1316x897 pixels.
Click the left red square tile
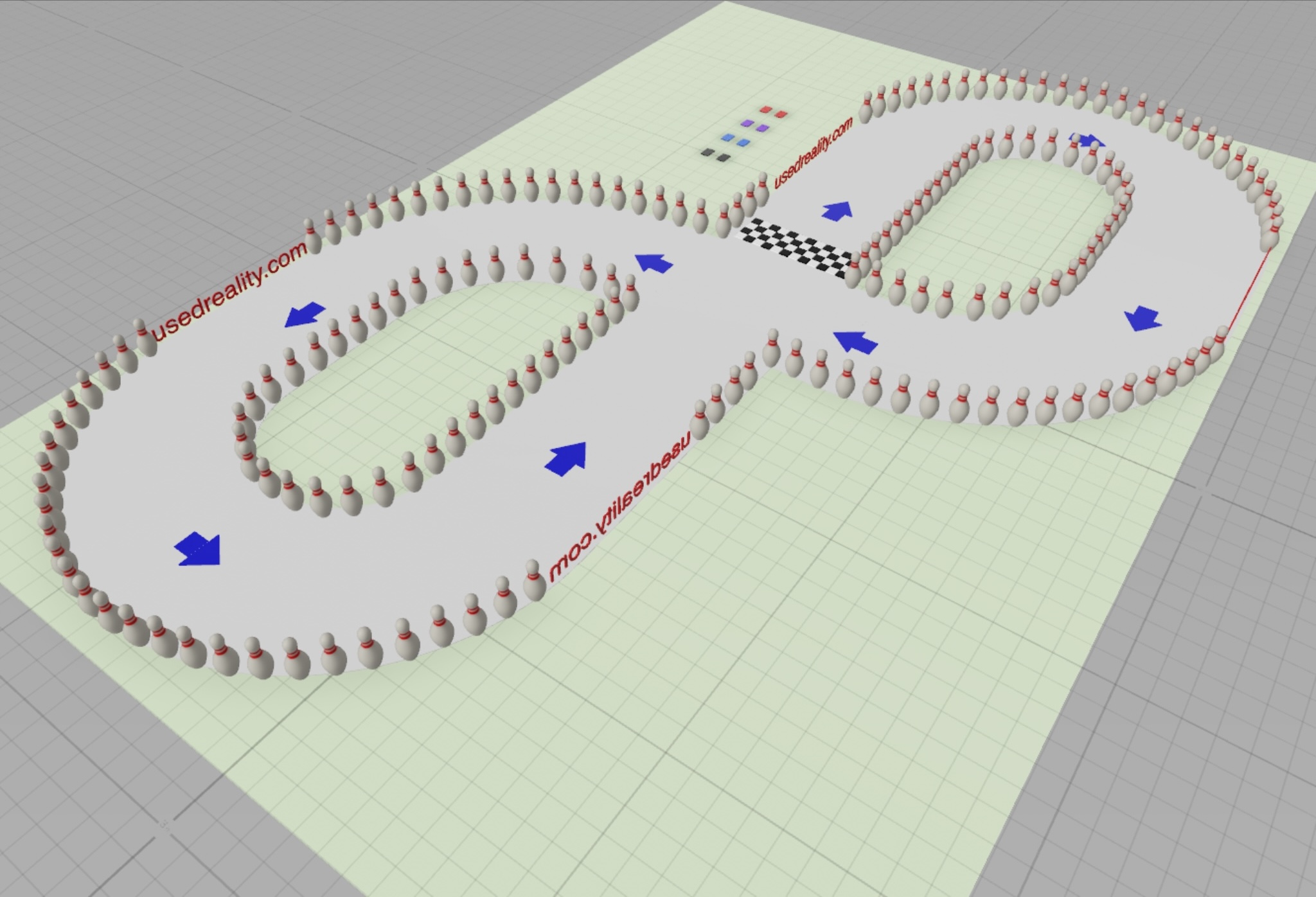(765, 110)
